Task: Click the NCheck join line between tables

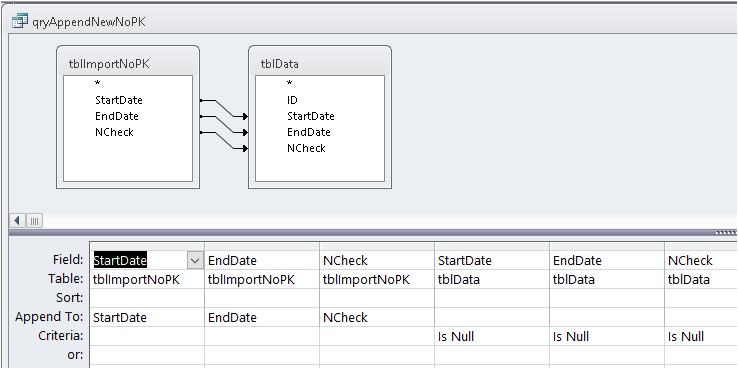Action: pyautogui.click(x=224, y=140)
